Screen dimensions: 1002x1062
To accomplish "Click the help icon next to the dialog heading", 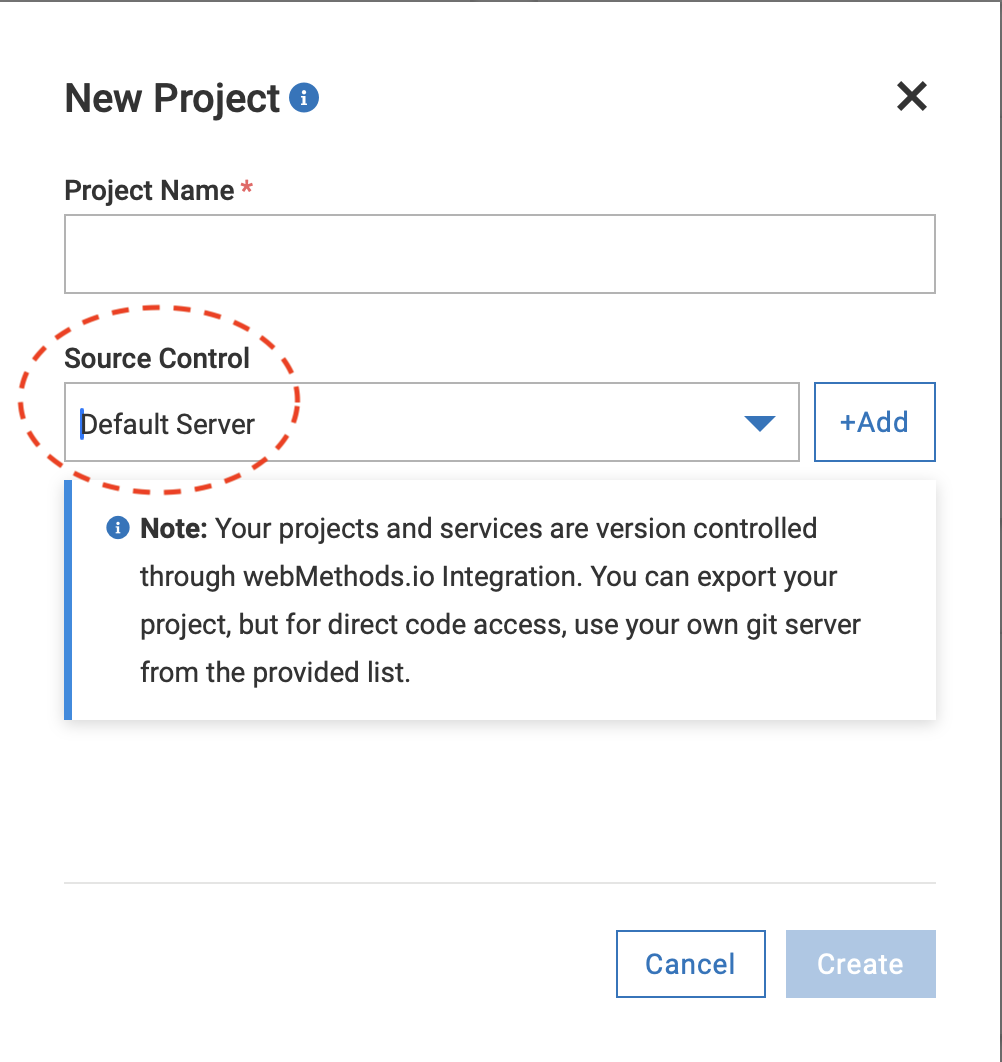I will point(303,97).
